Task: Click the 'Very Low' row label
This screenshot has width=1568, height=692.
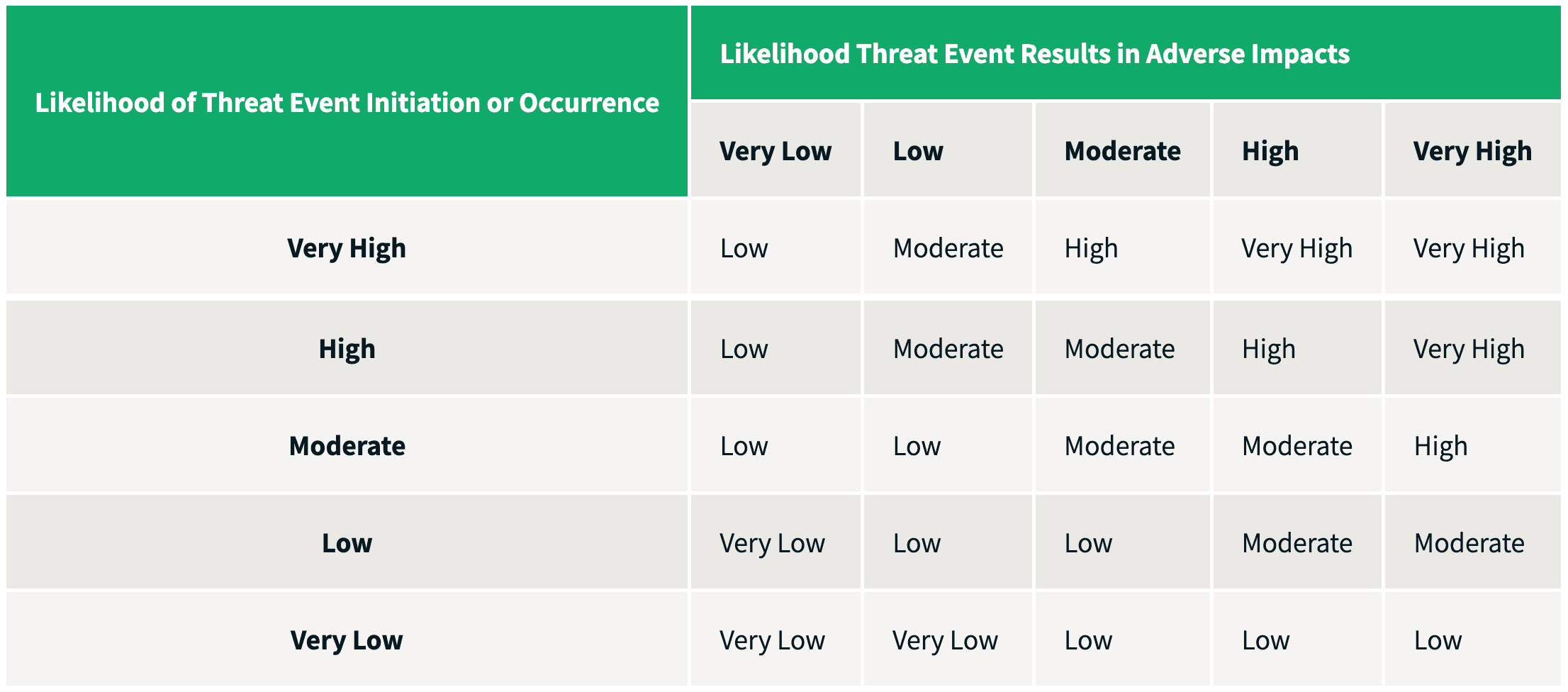Action: click(x=347, y=640)
